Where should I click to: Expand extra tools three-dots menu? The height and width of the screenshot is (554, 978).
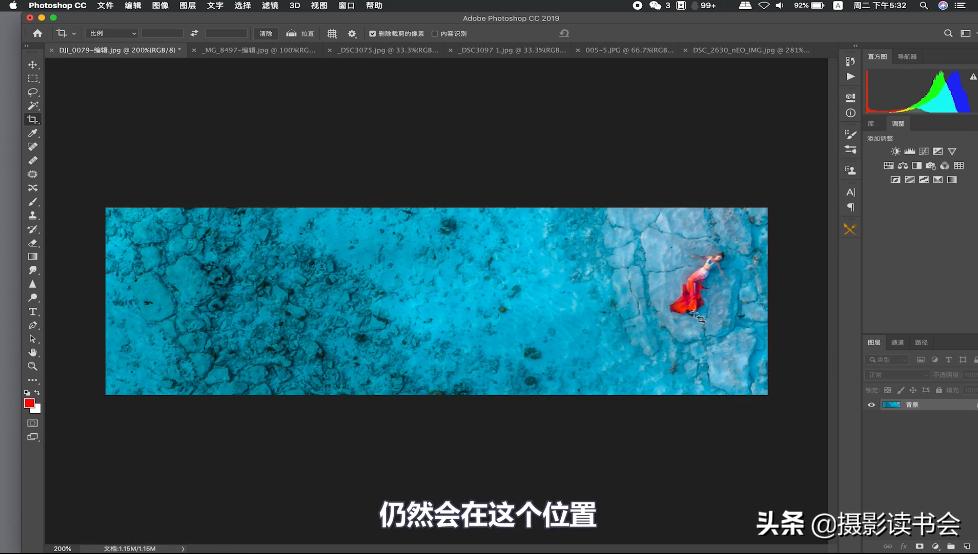click(x=32, y=380)
